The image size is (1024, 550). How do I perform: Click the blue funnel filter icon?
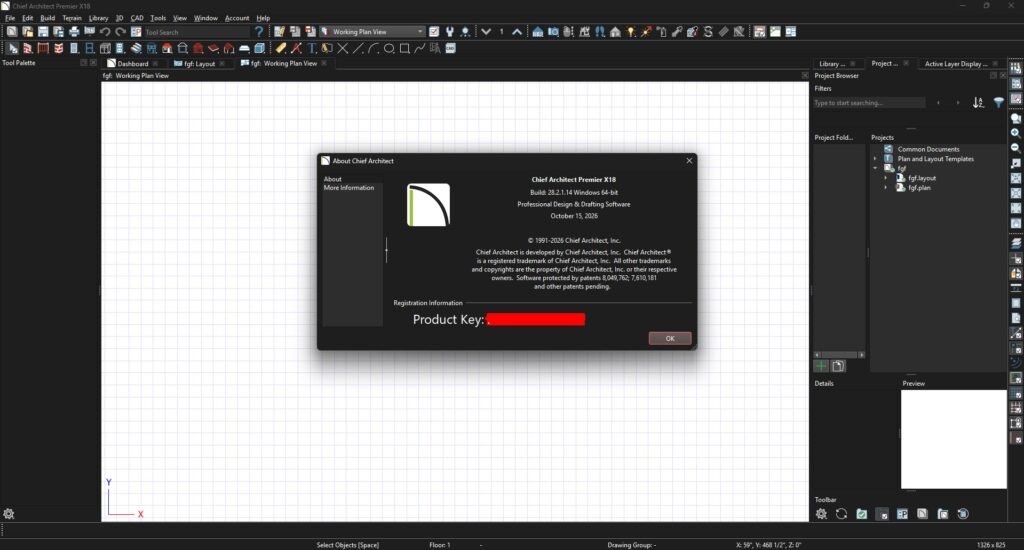click(x=999, y=103)
